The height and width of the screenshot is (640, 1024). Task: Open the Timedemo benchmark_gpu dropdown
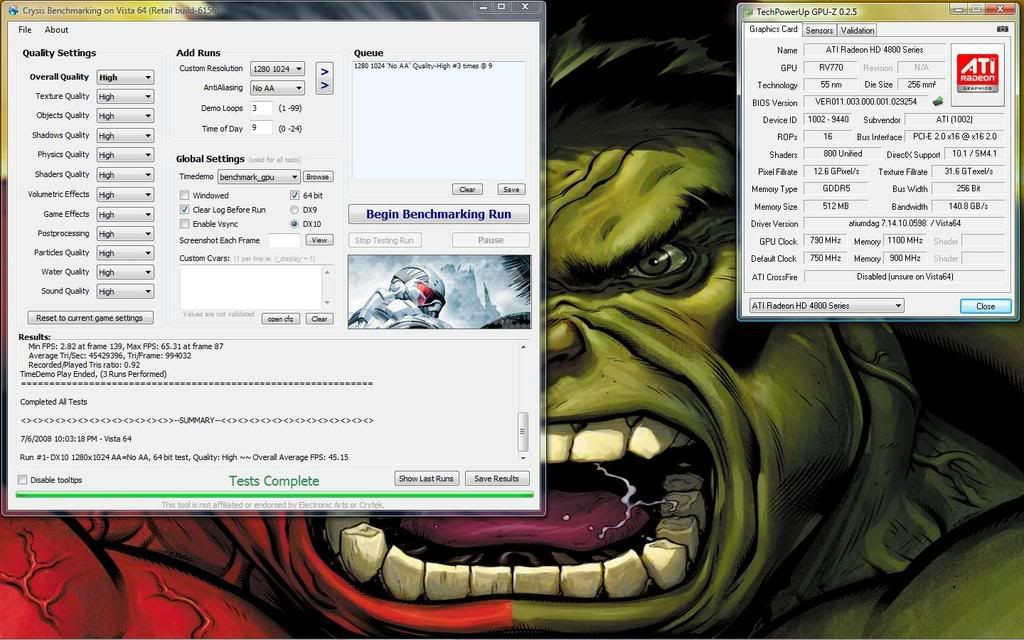point(259,177)
